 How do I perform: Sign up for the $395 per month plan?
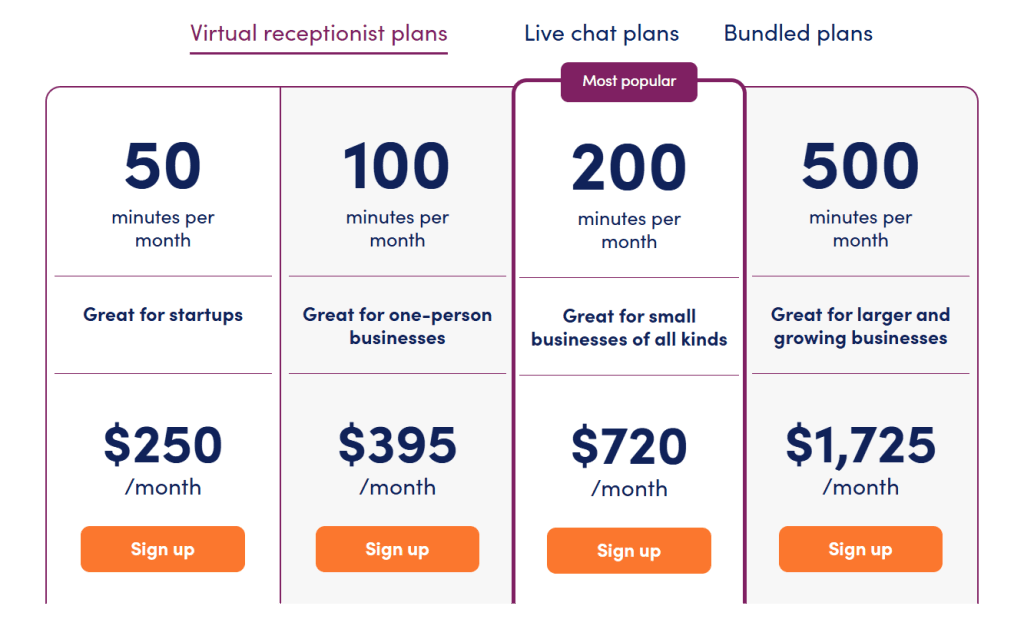397,549
